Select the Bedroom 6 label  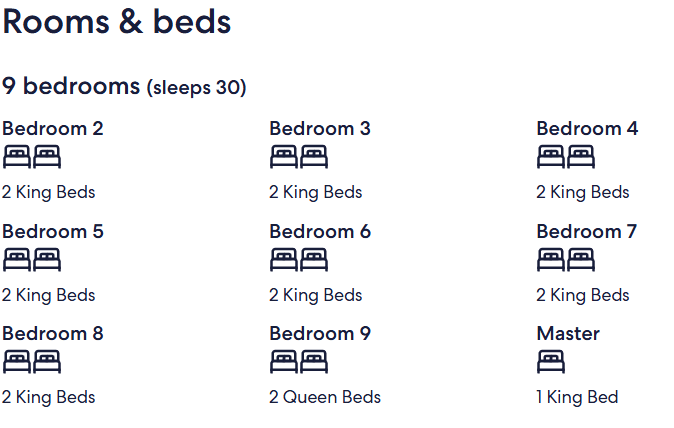click(x=320, y=232)
